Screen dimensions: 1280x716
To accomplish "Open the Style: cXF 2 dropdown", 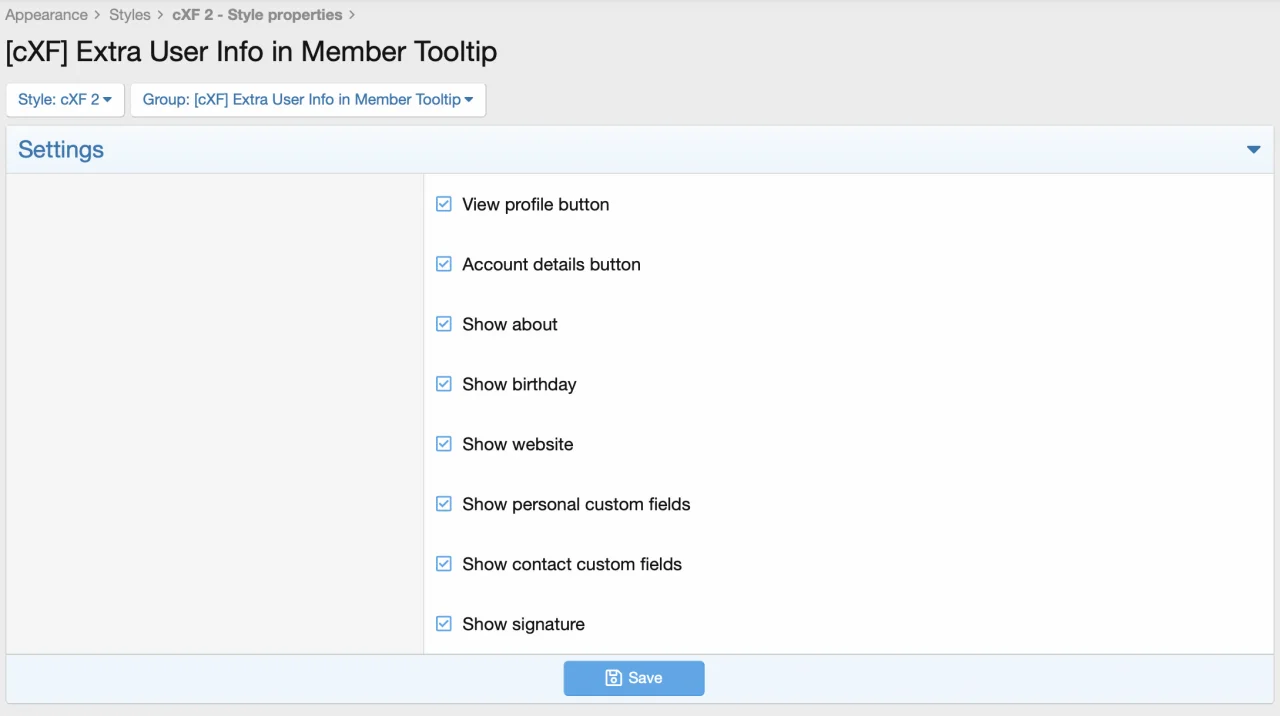I will pyautogui.click(x=64, y=99).
